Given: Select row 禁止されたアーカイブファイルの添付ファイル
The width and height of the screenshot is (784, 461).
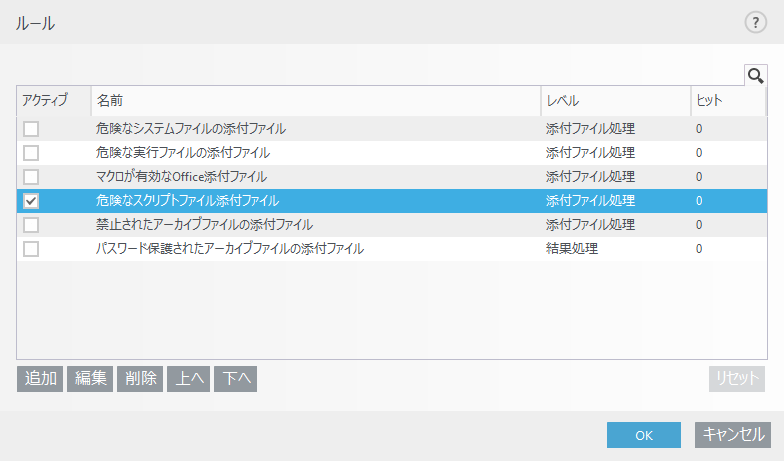Looking at the screenshot, I should point(392,225).
